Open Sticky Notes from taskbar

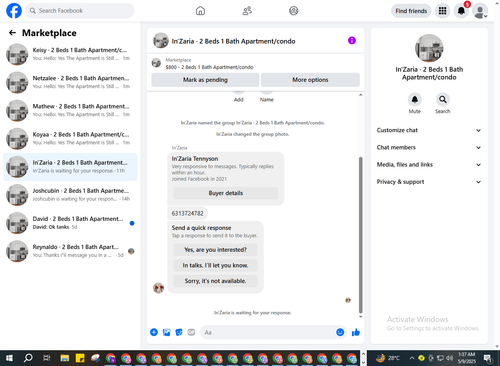click(80, 358)
